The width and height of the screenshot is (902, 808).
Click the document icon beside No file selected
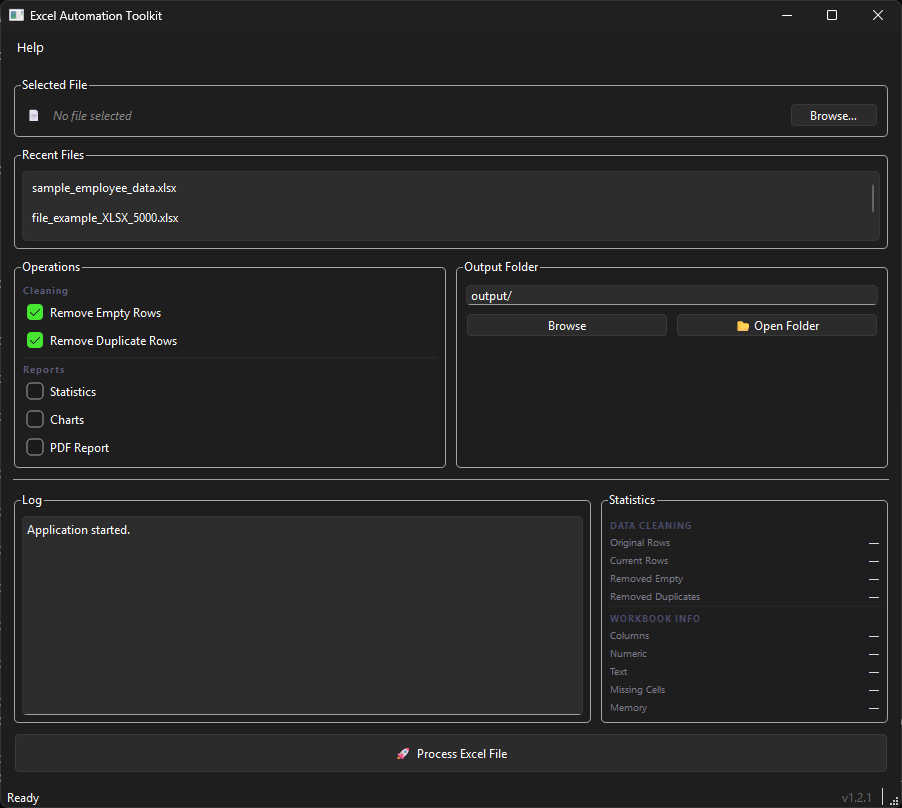(34, 116)
